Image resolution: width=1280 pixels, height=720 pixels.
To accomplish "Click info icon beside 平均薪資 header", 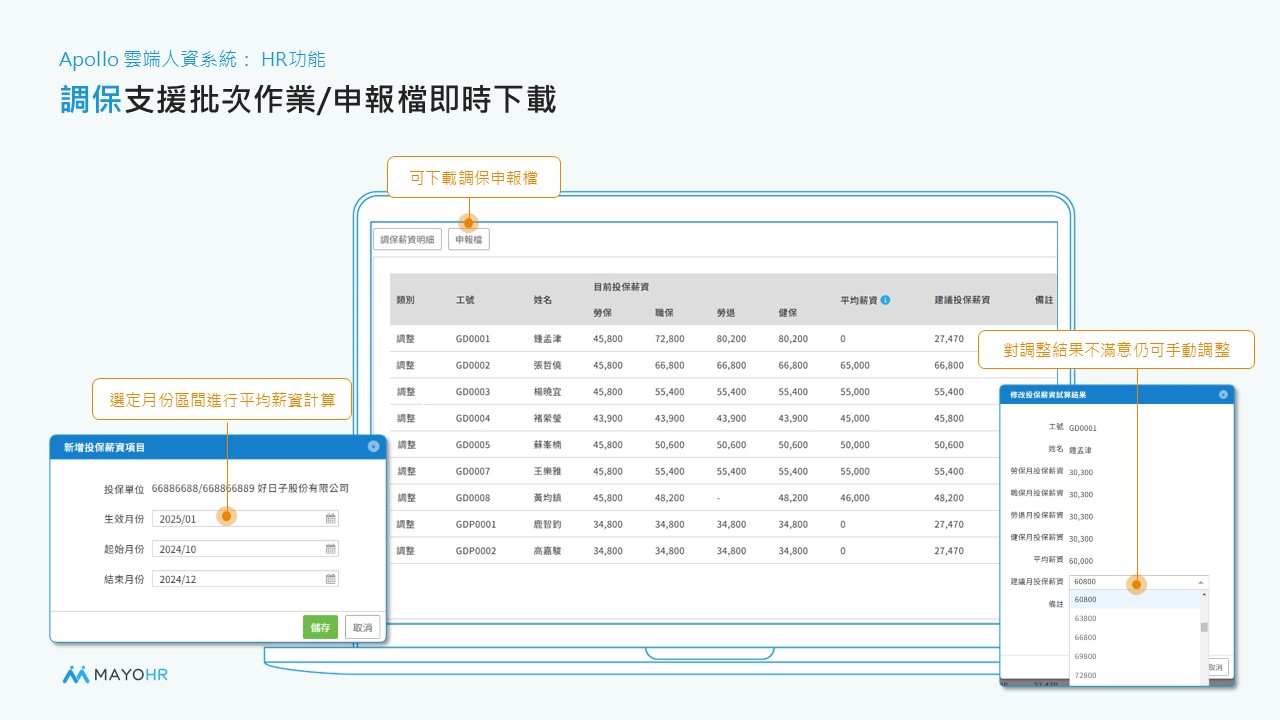I will click(x=885, y=299).
